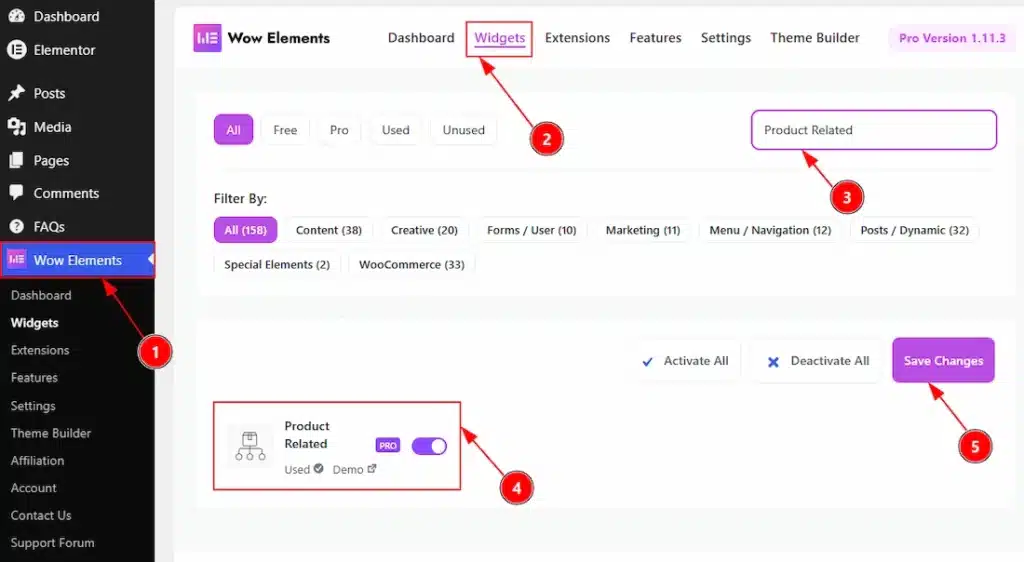Image resolution: width=1024 pixels, height=562 pixels.
Task: Save changes with the purple button
Action: [x=943, y=360]
